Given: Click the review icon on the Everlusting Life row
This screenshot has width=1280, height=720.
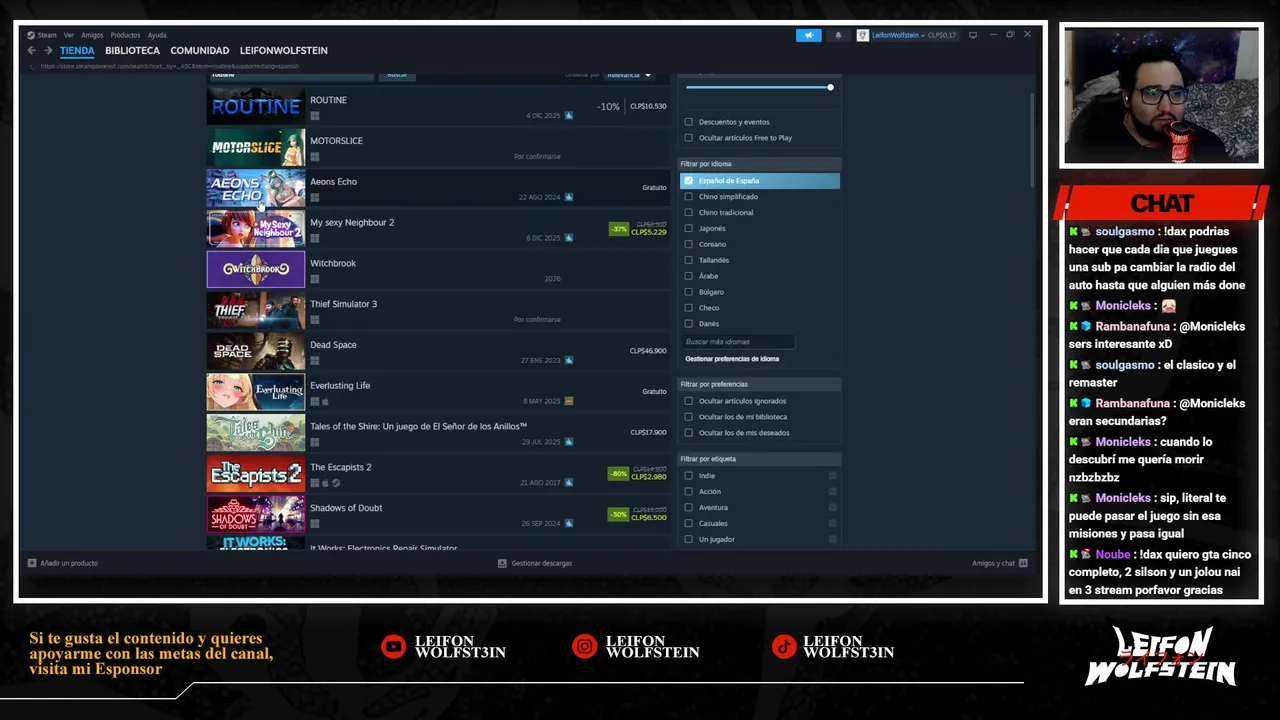Looking at the screenshot, I should click(569, 401).
